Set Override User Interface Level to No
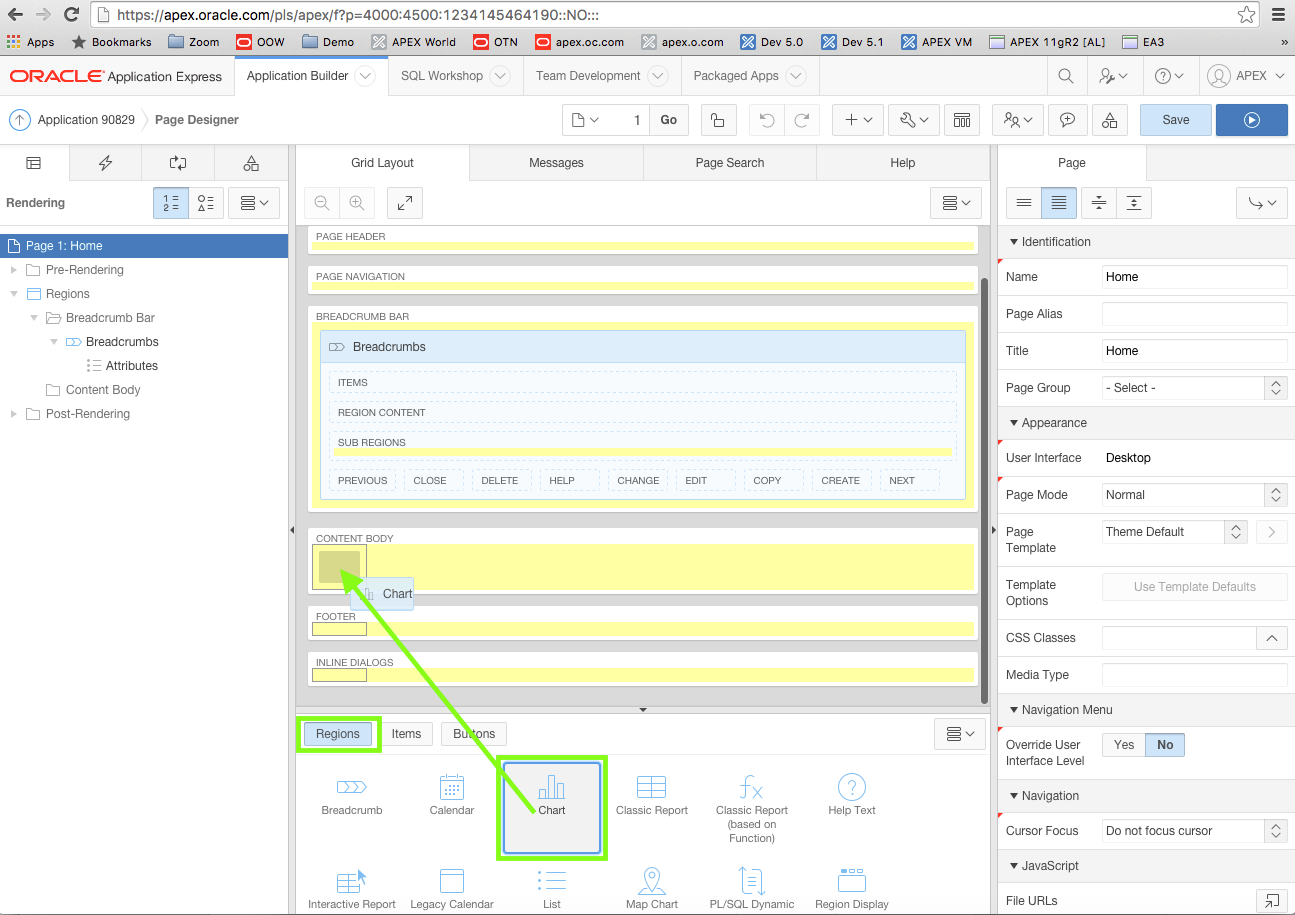1295x915 pixels. 1165,745
